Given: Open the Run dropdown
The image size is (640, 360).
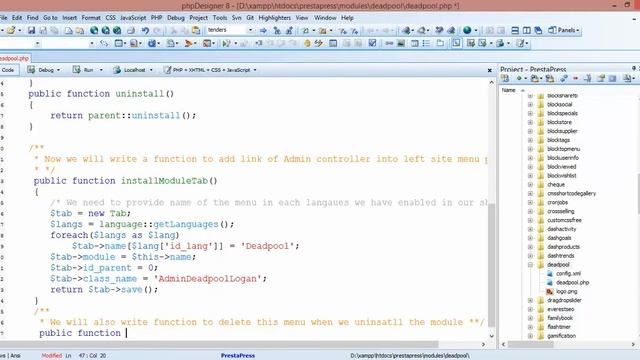Looking at the screenshot, I should click(87, 70).
